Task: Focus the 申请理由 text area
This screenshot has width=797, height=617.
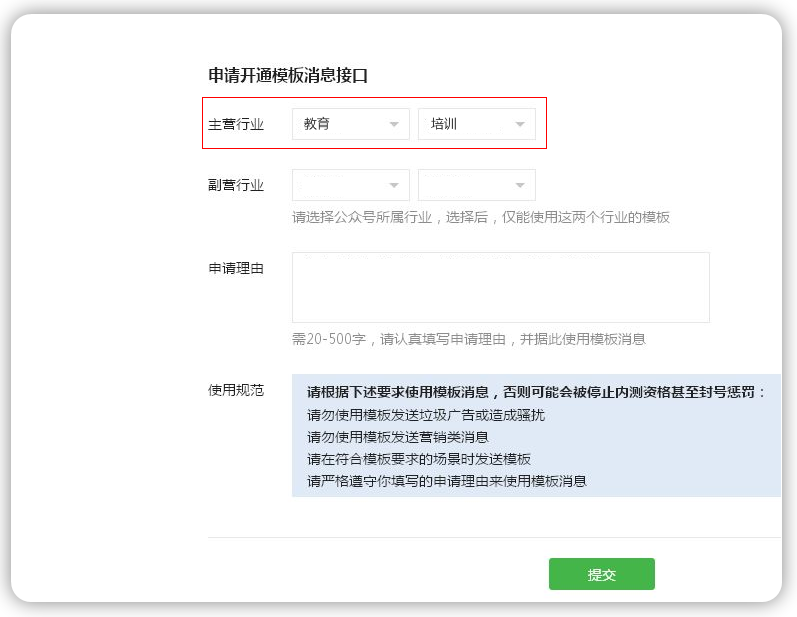Action: (500, 287)
